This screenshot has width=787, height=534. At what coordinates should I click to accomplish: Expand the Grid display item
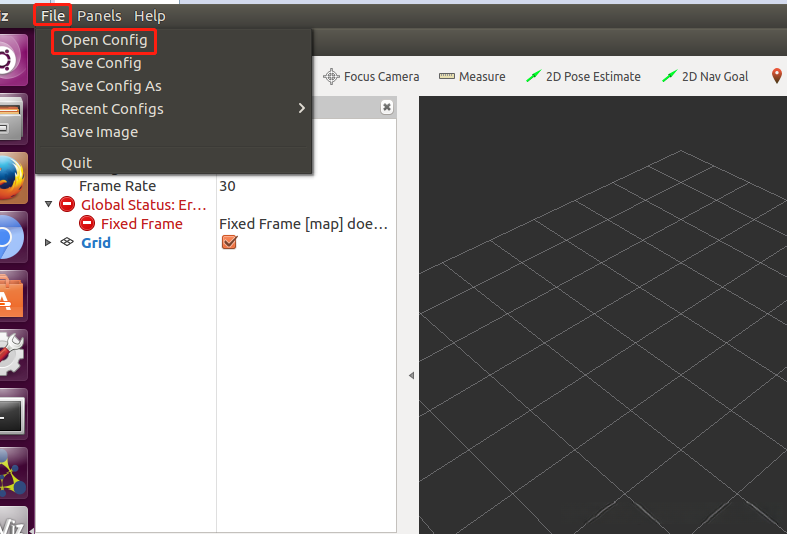48,242
